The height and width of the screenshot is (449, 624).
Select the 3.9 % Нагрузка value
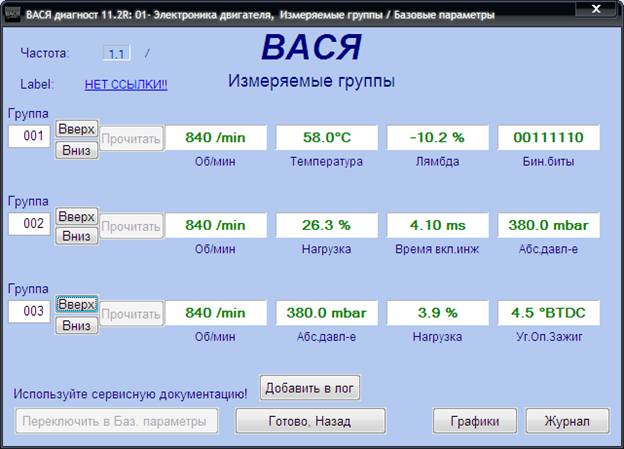[x=437, y=313]
